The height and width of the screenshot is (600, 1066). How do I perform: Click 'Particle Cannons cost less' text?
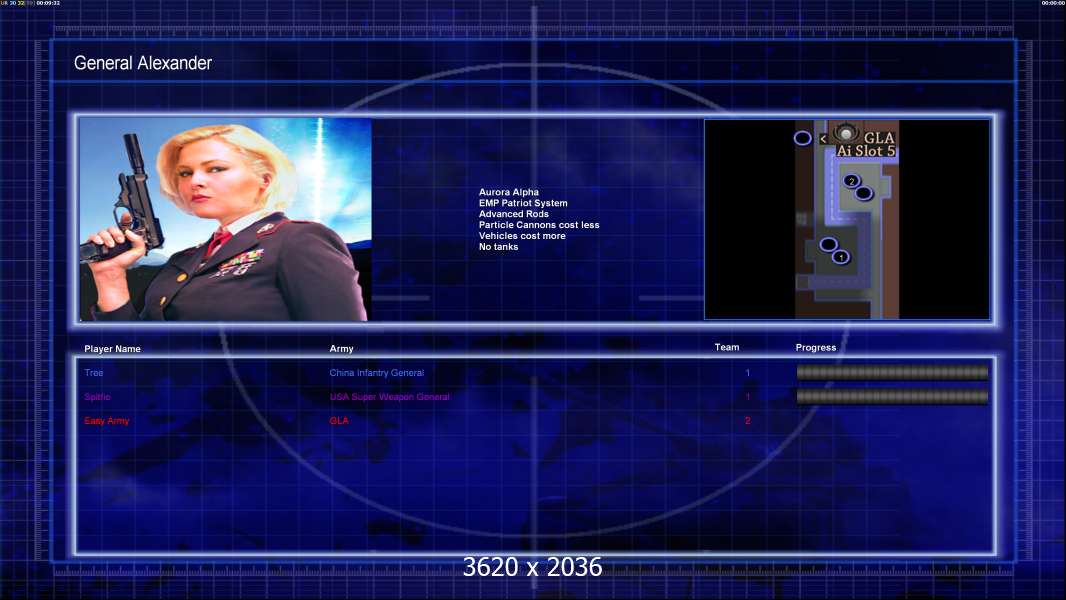tap(539, 225)
